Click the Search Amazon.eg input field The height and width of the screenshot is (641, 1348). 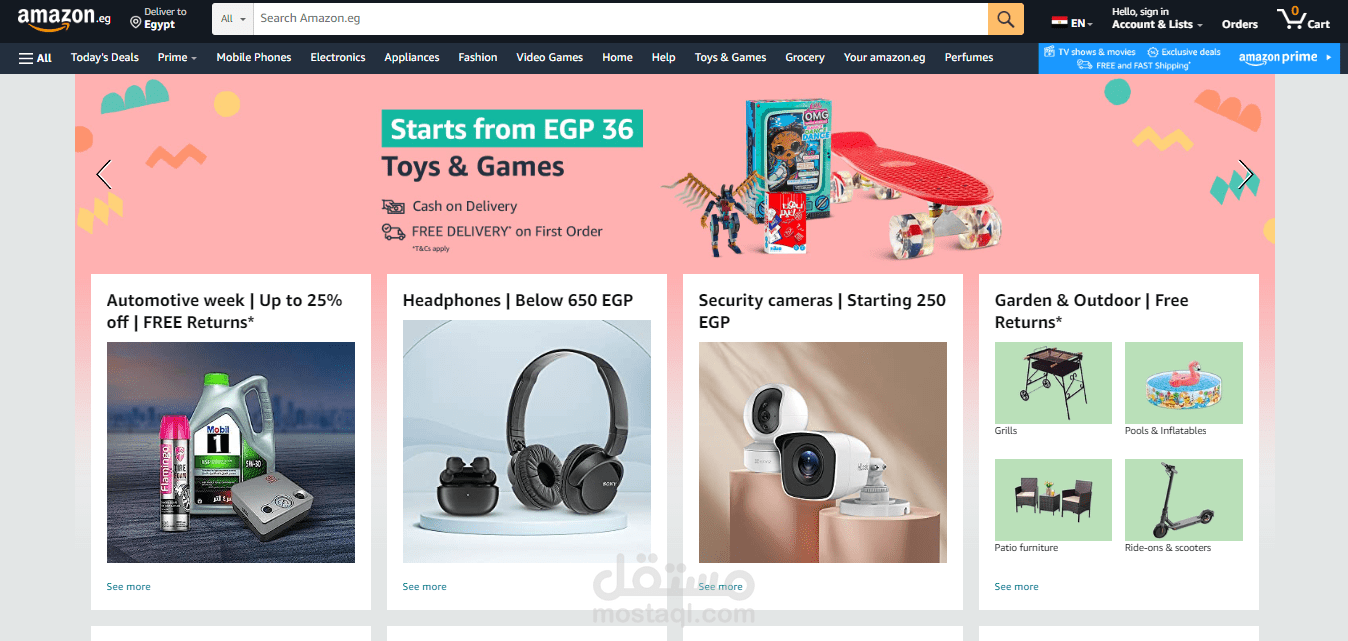(621, 19)
